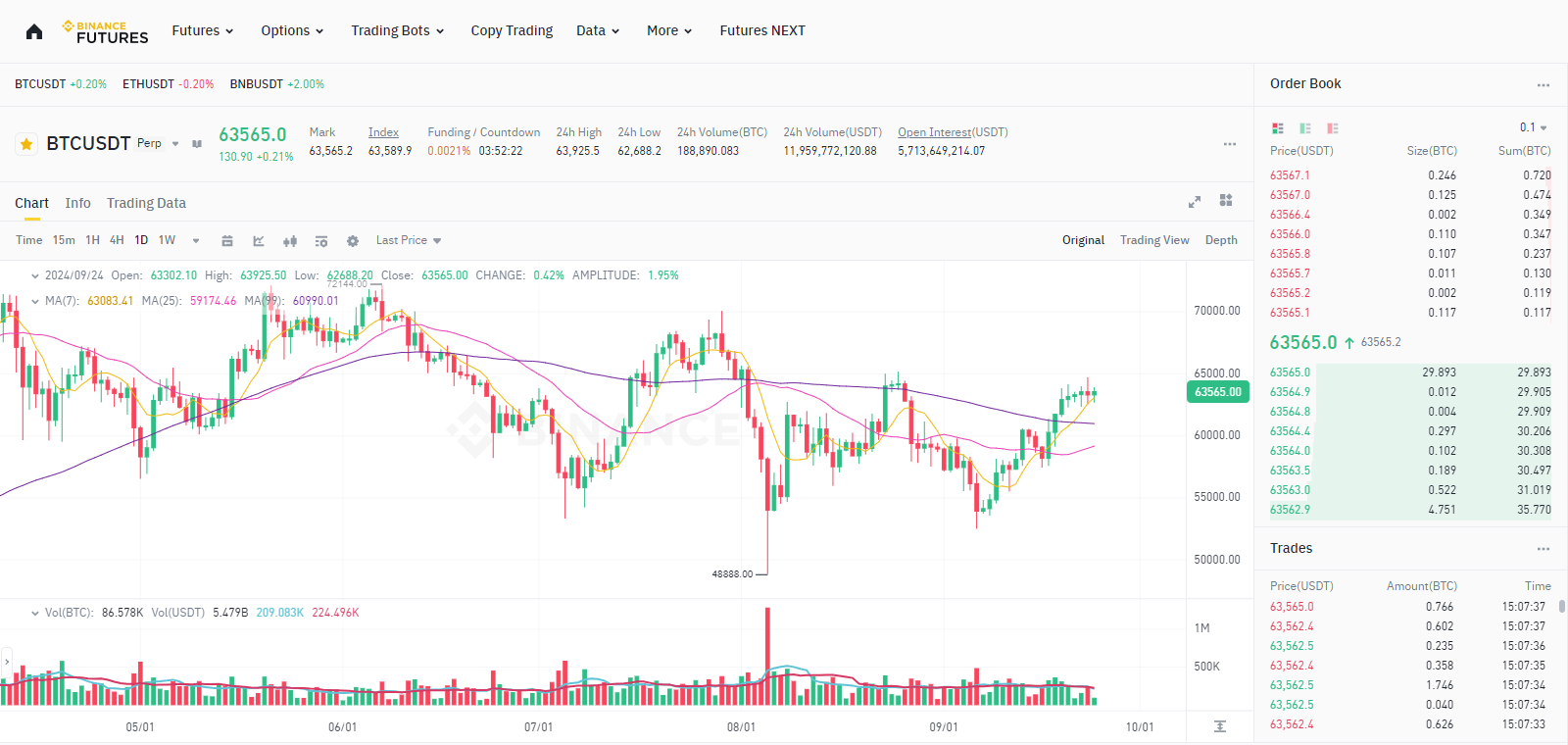Select the Depth chart view

point(1221,240)
